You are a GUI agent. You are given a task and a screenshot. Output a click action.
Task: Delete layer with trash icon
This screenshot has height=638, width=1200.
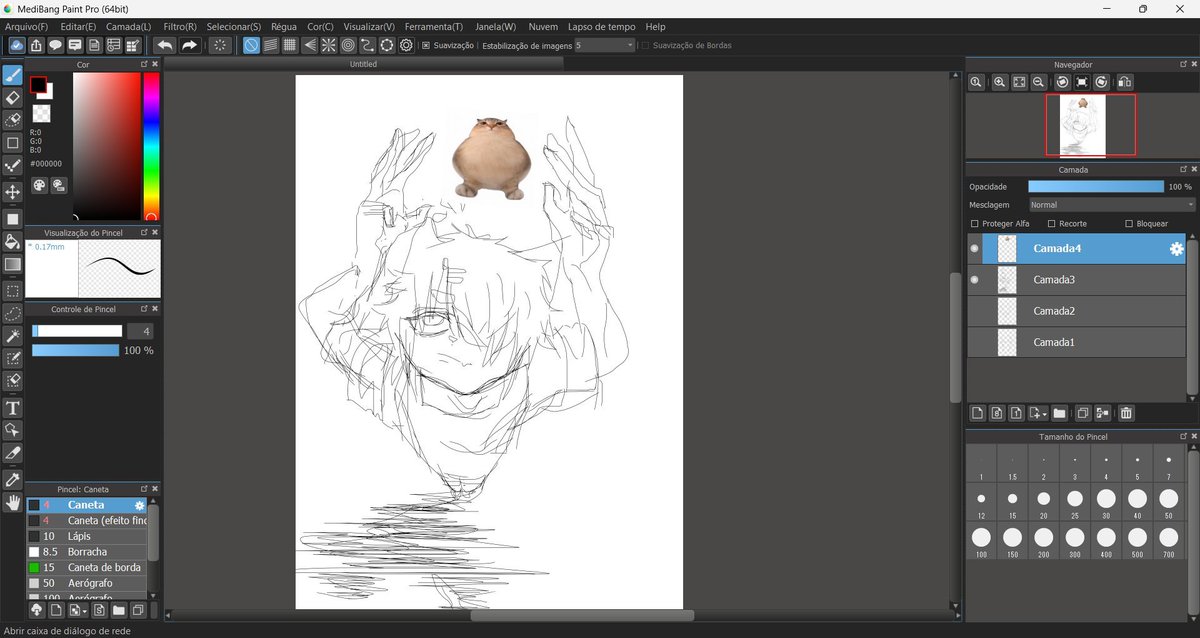pyautogui.click(x=1126, y=413)
